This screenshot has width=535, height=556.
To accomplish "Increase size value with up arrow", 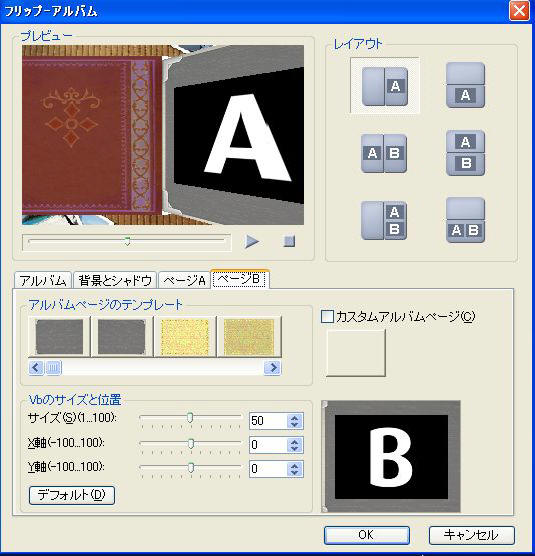I will pyautogui.click(x=295, y=417).
